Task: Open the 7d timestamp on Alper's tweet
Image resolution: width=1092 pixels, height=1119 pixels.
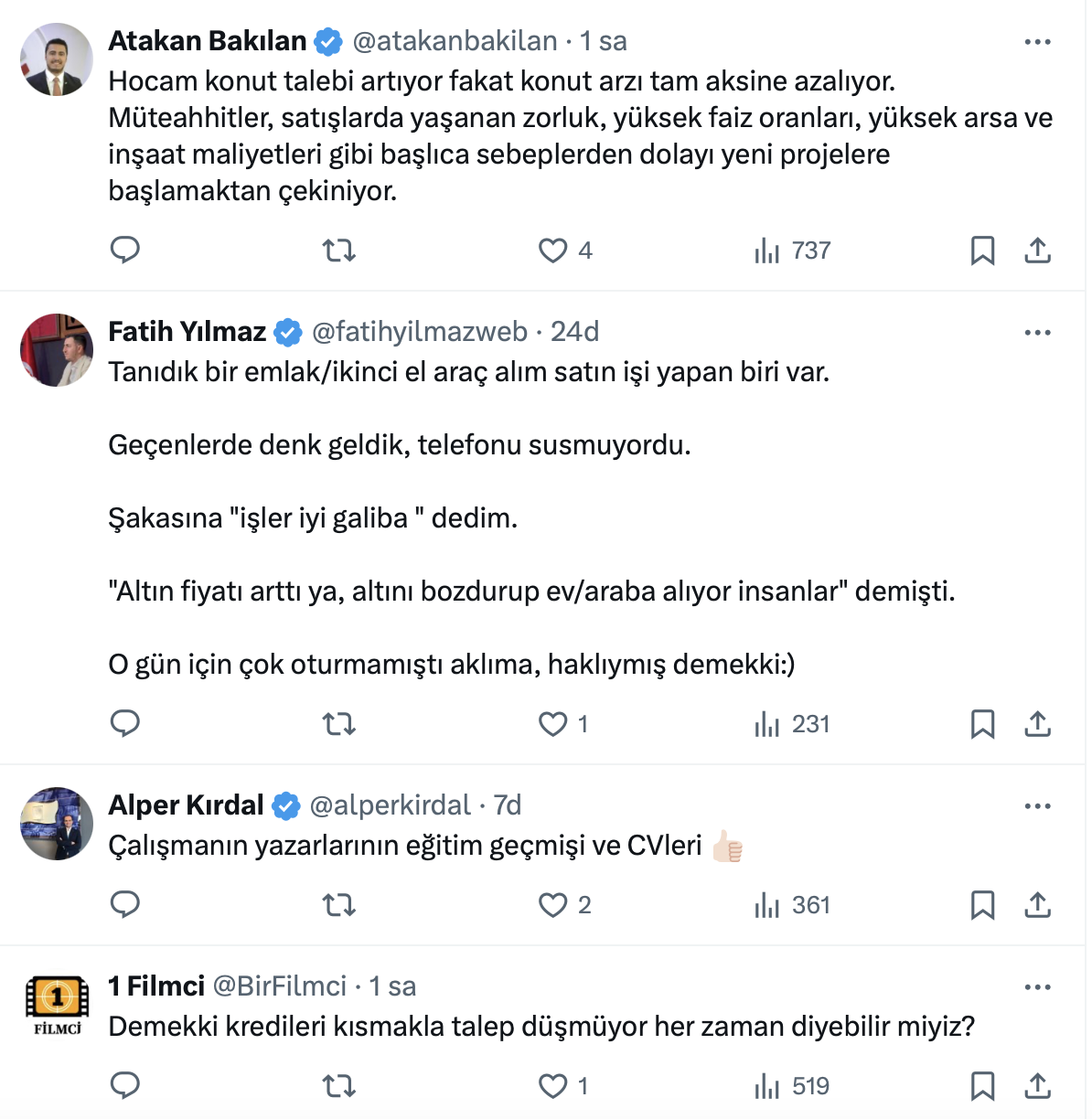Action: tap(508, 805)
